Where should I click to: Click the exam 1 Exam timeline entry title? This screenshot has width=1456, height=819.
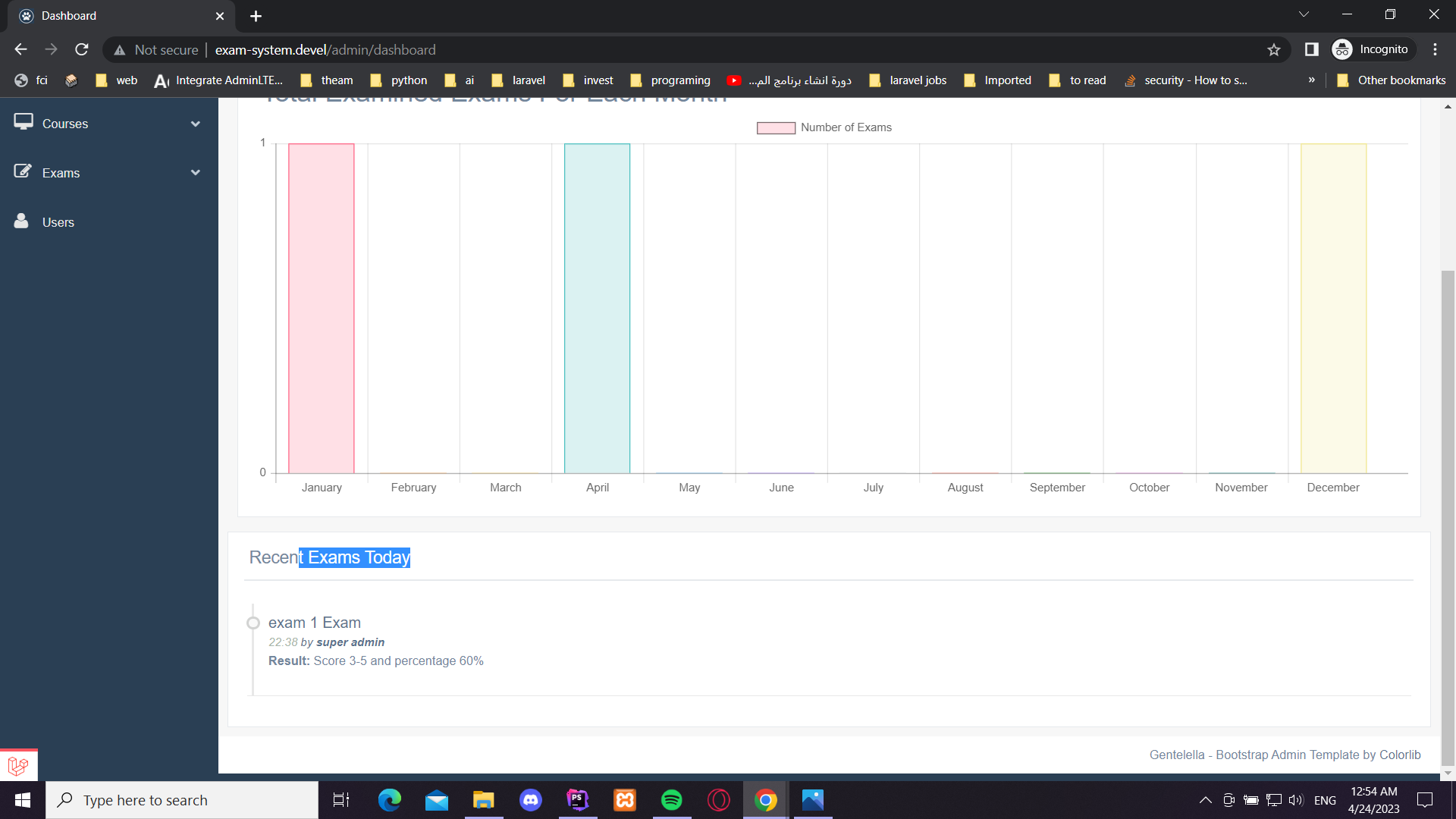(315, 623)
